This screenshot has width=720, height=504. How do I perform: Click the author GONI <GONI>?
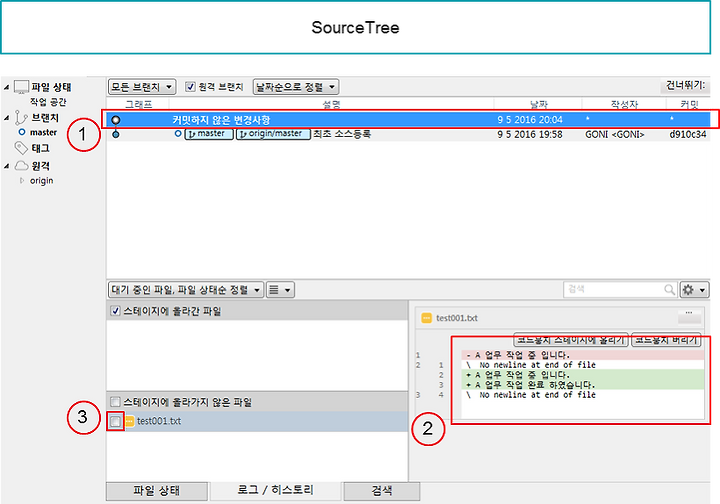tap(614, 134)
